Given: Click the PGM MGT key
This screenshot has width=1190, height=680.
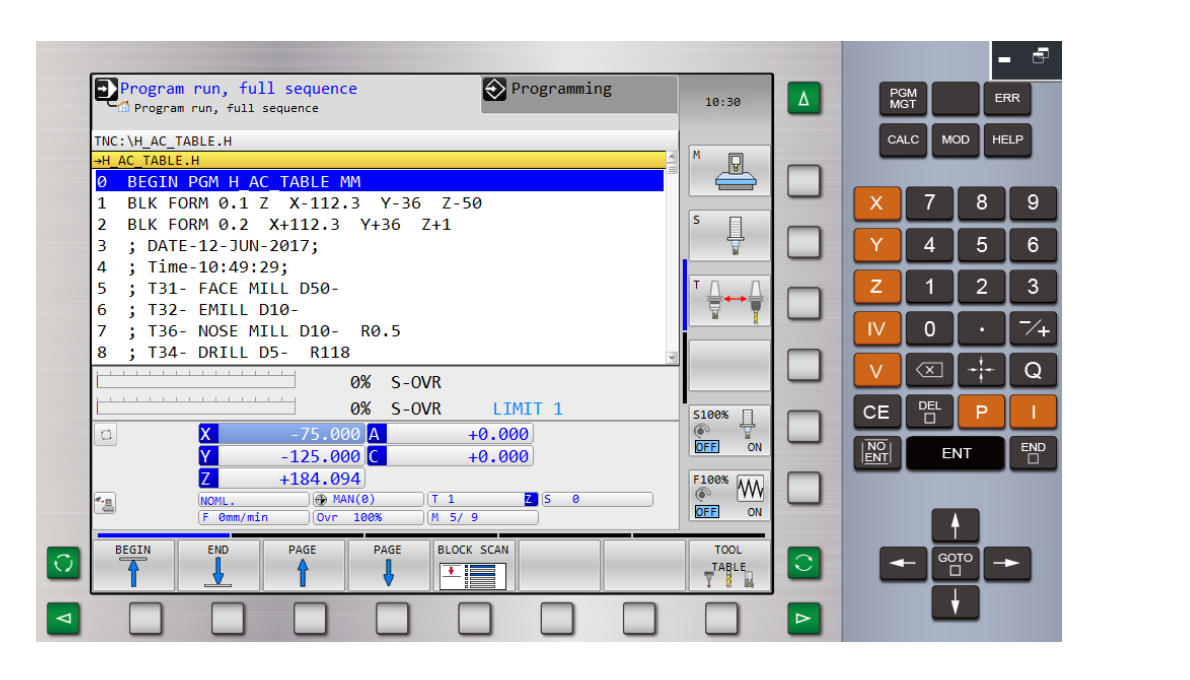Looking at the screenshot, I should pyautogui.click(x=903, y=98).
